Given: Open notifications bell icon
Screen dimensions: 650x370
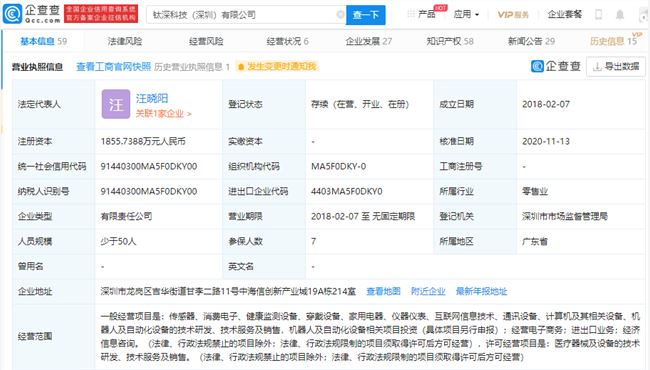Looking at the screenshot, I should [x=620, y=15].
